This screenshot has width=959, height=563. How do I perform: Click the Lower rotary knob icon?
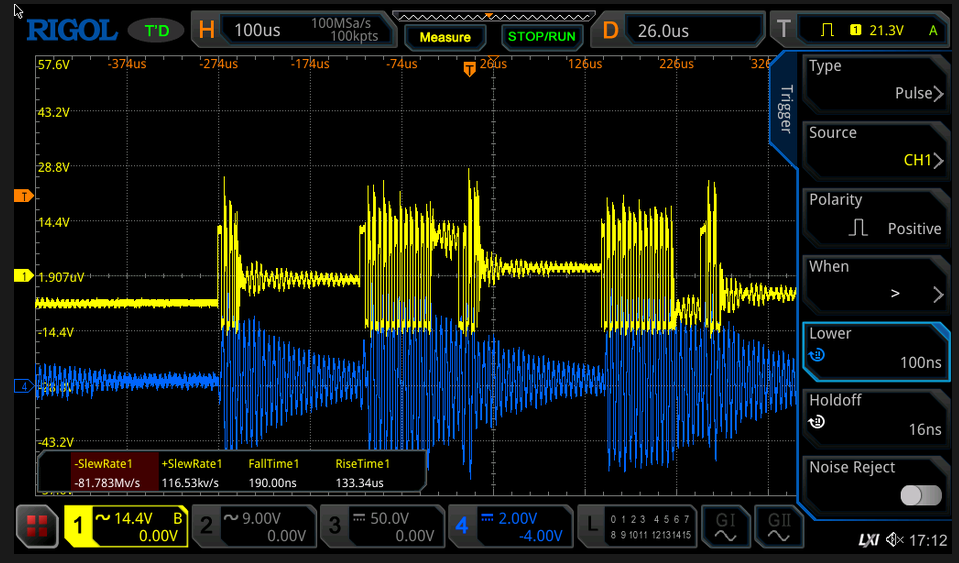(817, 355)
